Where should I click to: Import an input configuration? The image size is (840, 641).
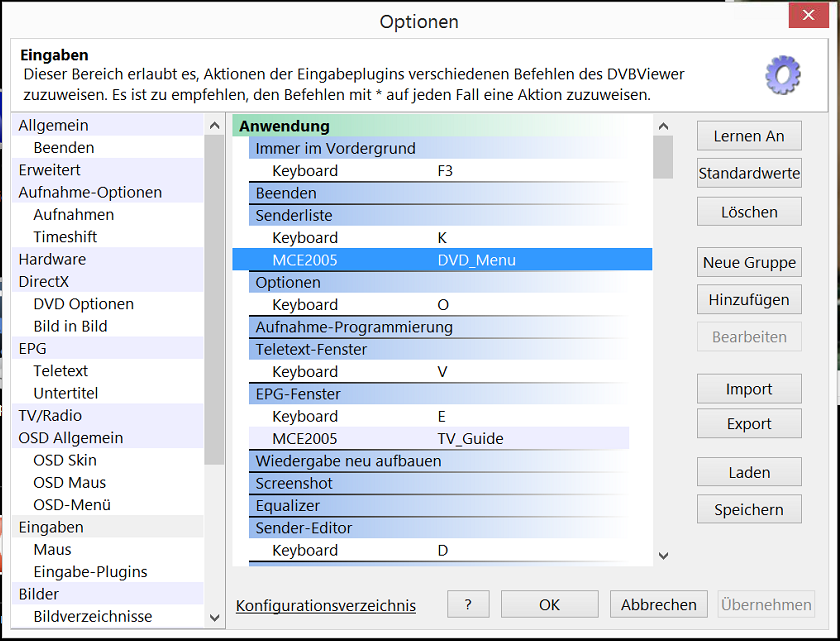pyautogui.click(x=749, y=389)
